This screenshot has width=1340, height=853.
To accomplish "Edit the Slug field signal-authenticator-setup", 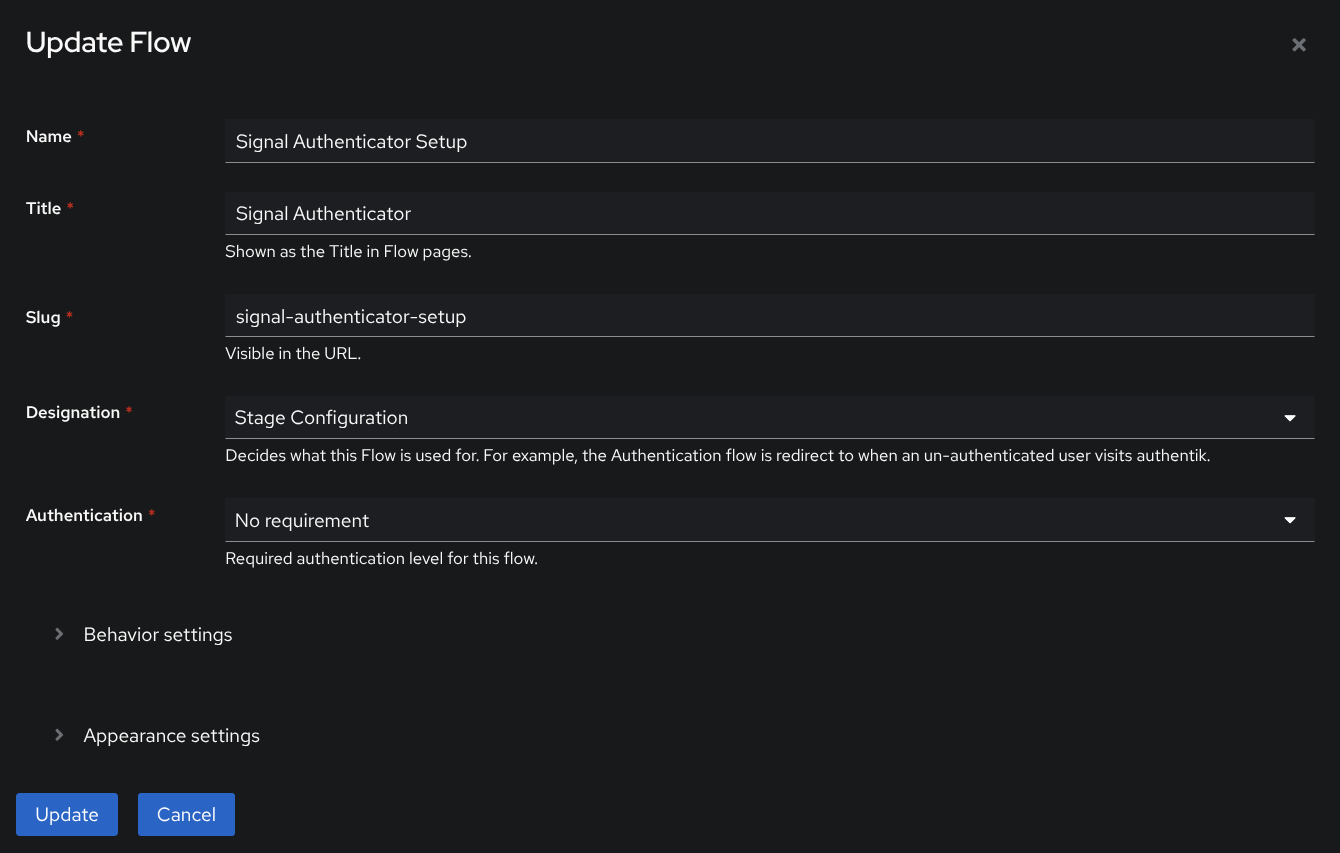I will click(x=768, y=317).
